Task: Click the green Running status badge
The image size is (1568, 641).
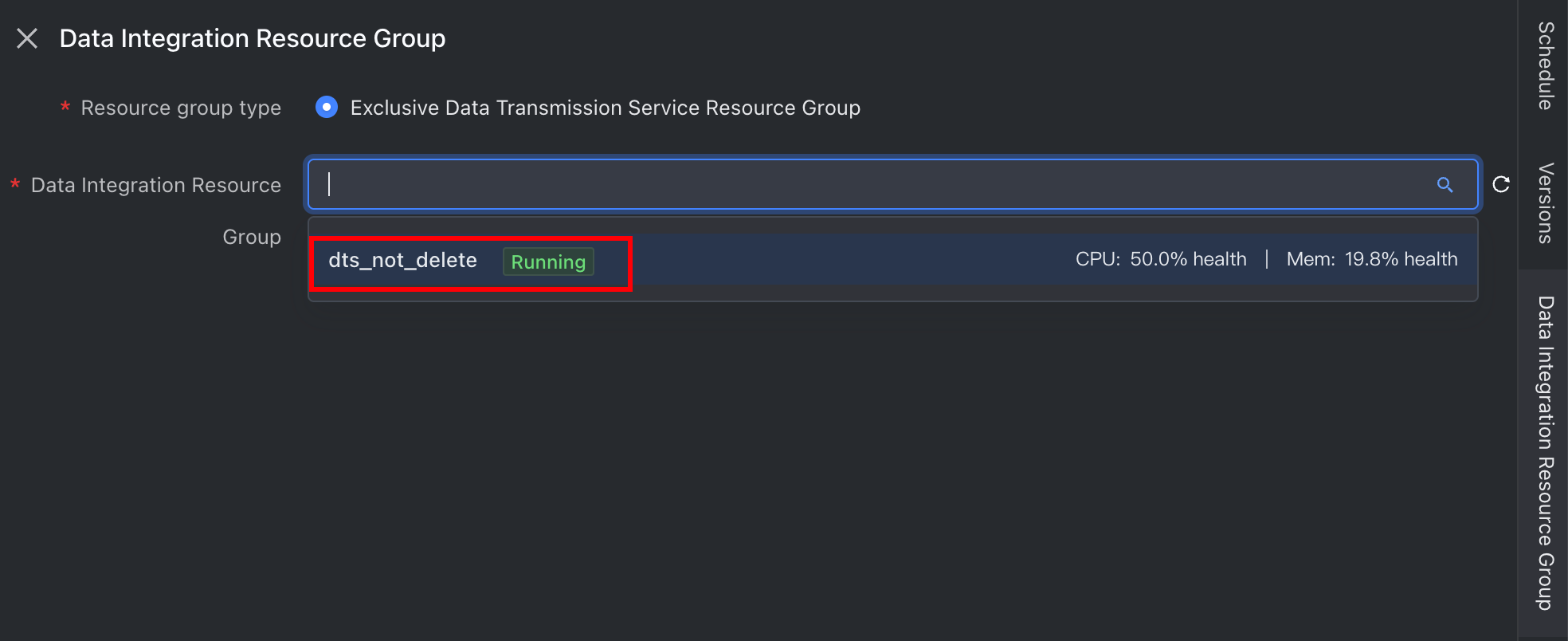Action: pyautogui.click(x=548, y=262)
